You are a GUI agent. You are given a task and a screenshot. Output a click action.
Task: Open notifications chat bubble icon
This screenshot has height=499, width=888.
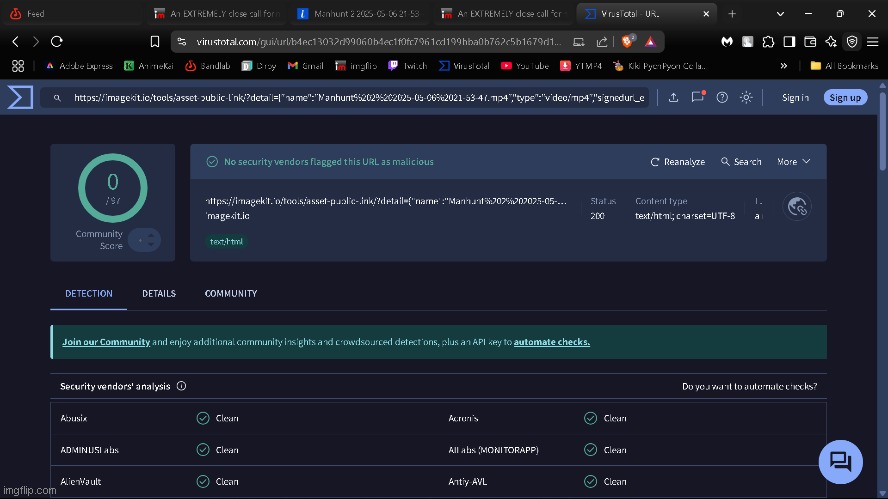click(x=698, y=97)
